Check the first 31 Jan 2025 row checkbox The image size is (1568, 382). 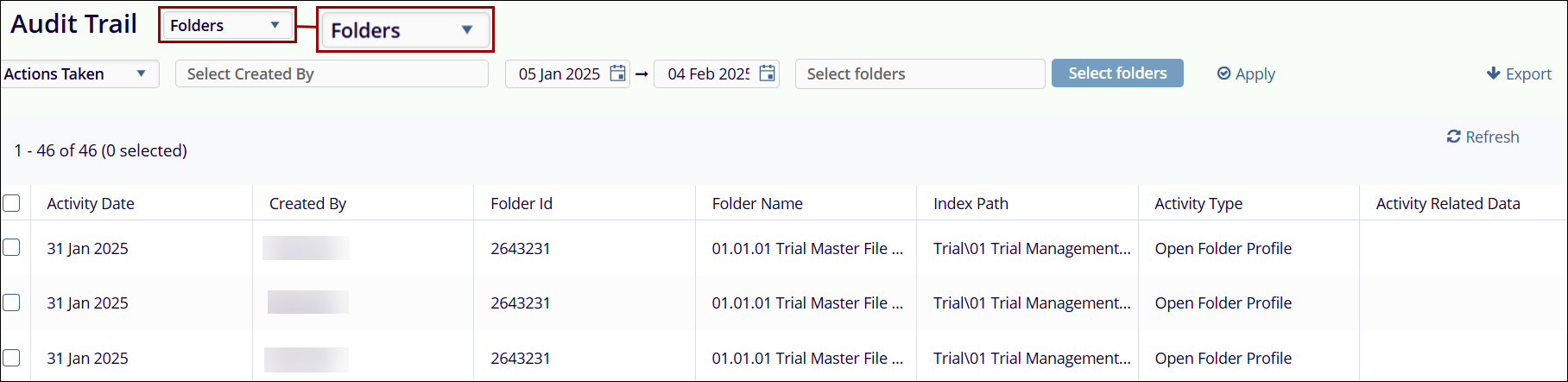11,248
